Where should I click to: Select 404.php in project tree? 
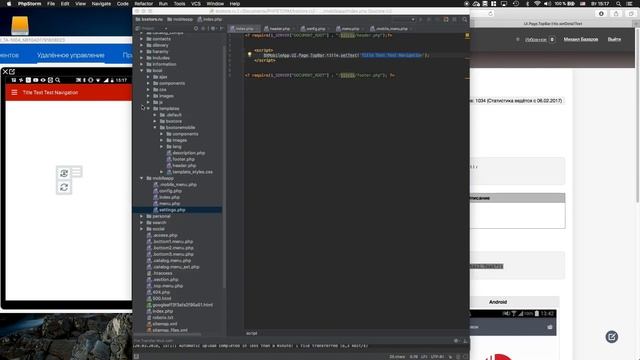point(161,292)
